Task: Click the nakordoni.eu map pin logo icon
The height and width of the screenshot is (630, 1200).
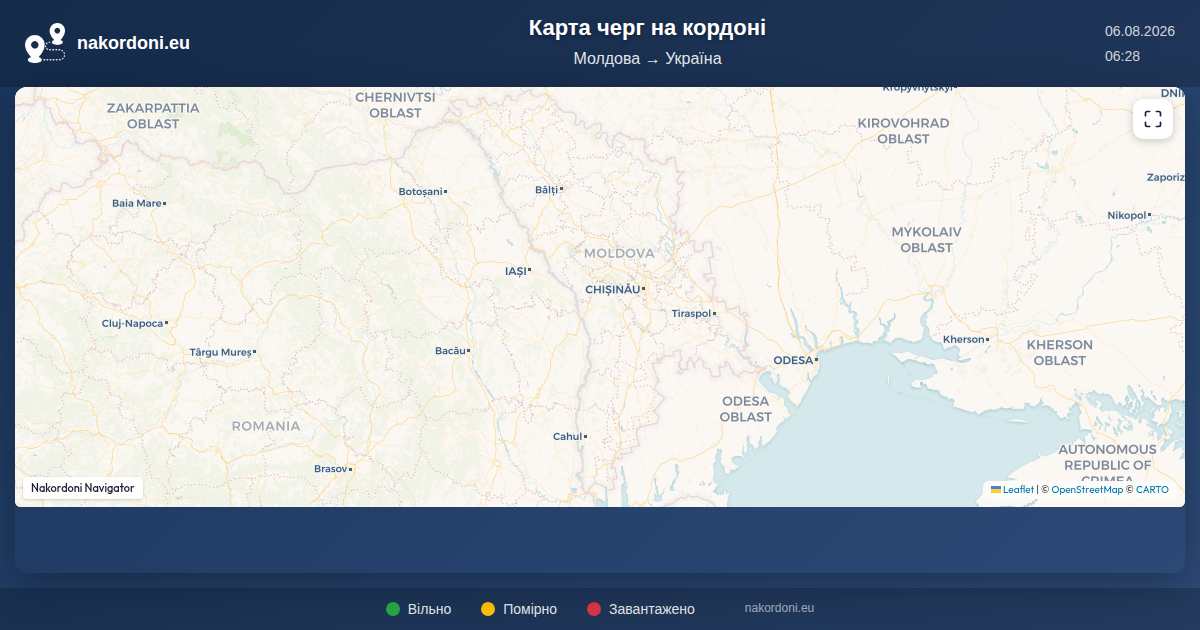Action: (x=45, y=43)
